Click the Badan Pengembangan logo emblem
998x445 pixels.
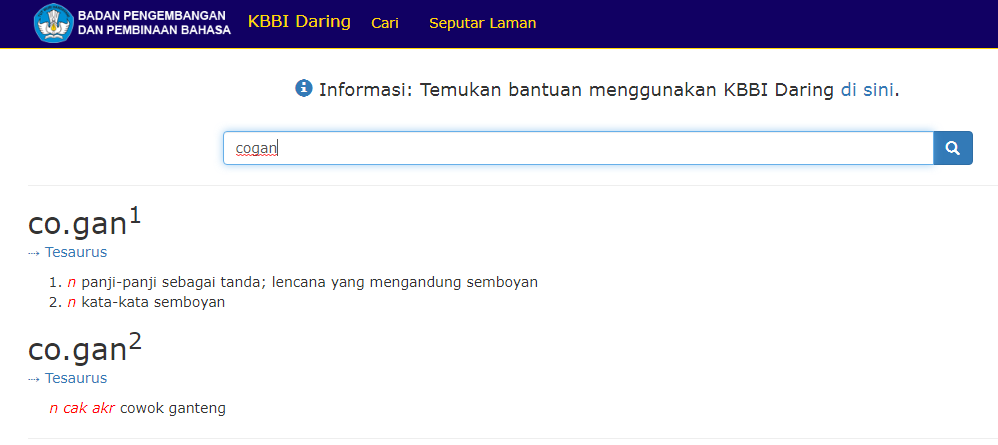coord(53,23)
